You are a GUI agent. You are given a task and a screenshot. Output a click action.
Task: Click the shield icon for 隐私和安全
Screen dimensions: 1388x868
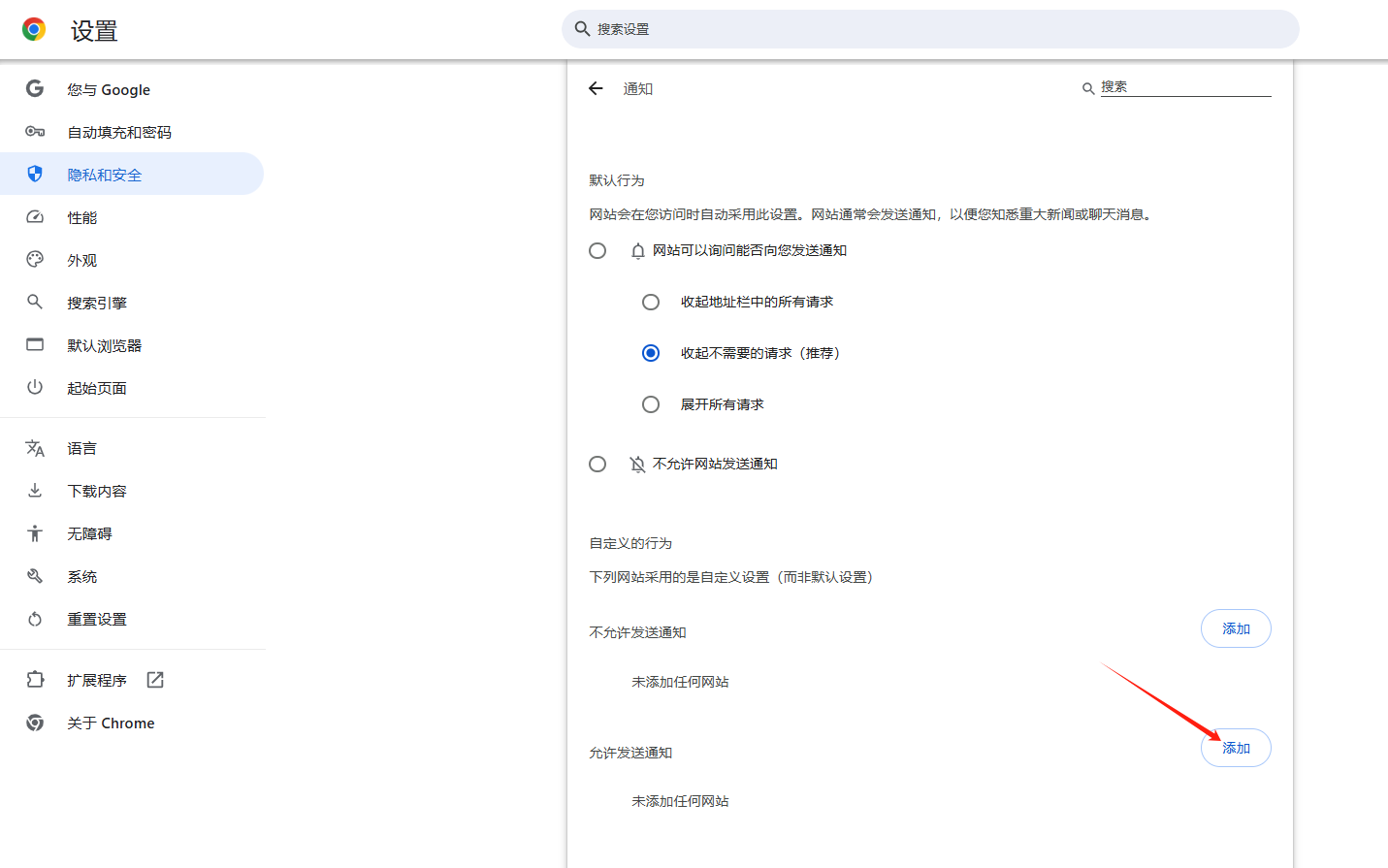pyautogui.click(x=35, y=174)
